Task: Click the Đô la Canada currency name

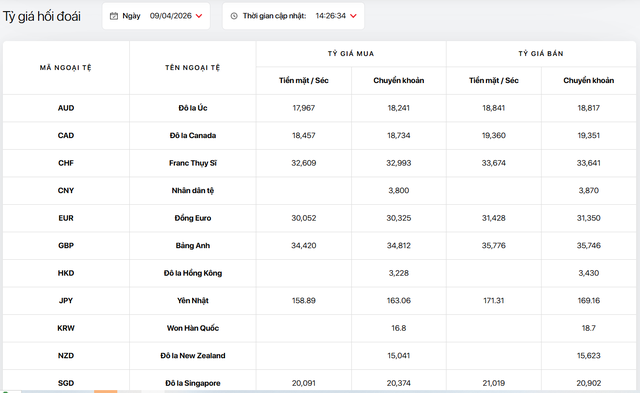Action: coord(193,135)
